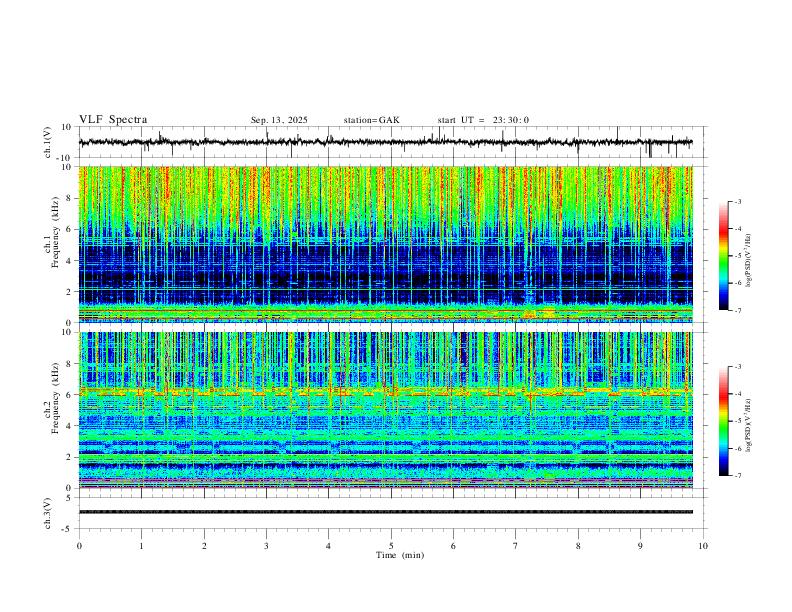Click time axis tick label "2"

(x=204, y=546)
